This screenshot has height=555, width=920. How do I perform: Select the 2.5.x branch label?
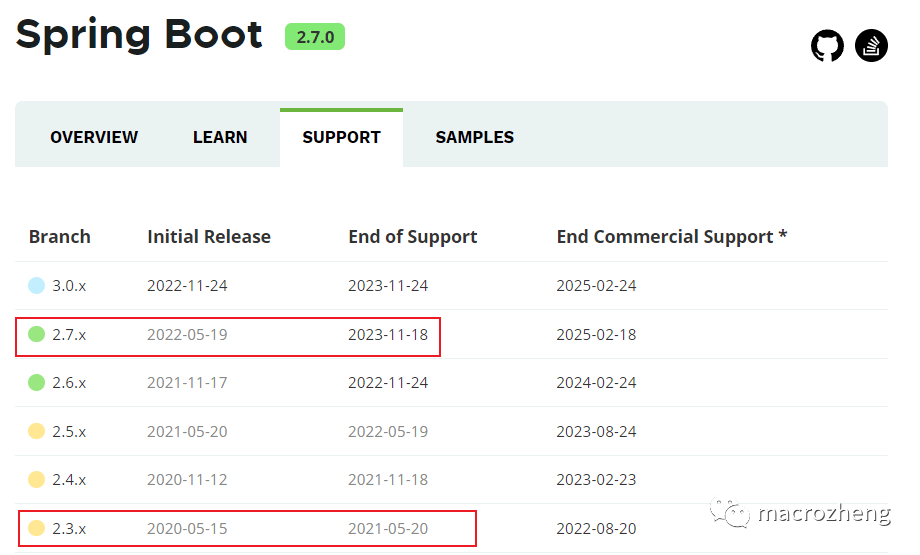pyautogui.click(x=69, y=431)
